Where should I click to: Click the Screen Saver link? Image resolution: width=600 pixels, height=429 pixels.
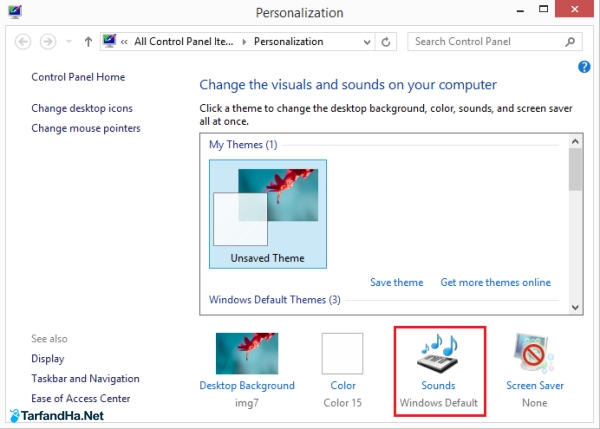(x=535, y=385)
